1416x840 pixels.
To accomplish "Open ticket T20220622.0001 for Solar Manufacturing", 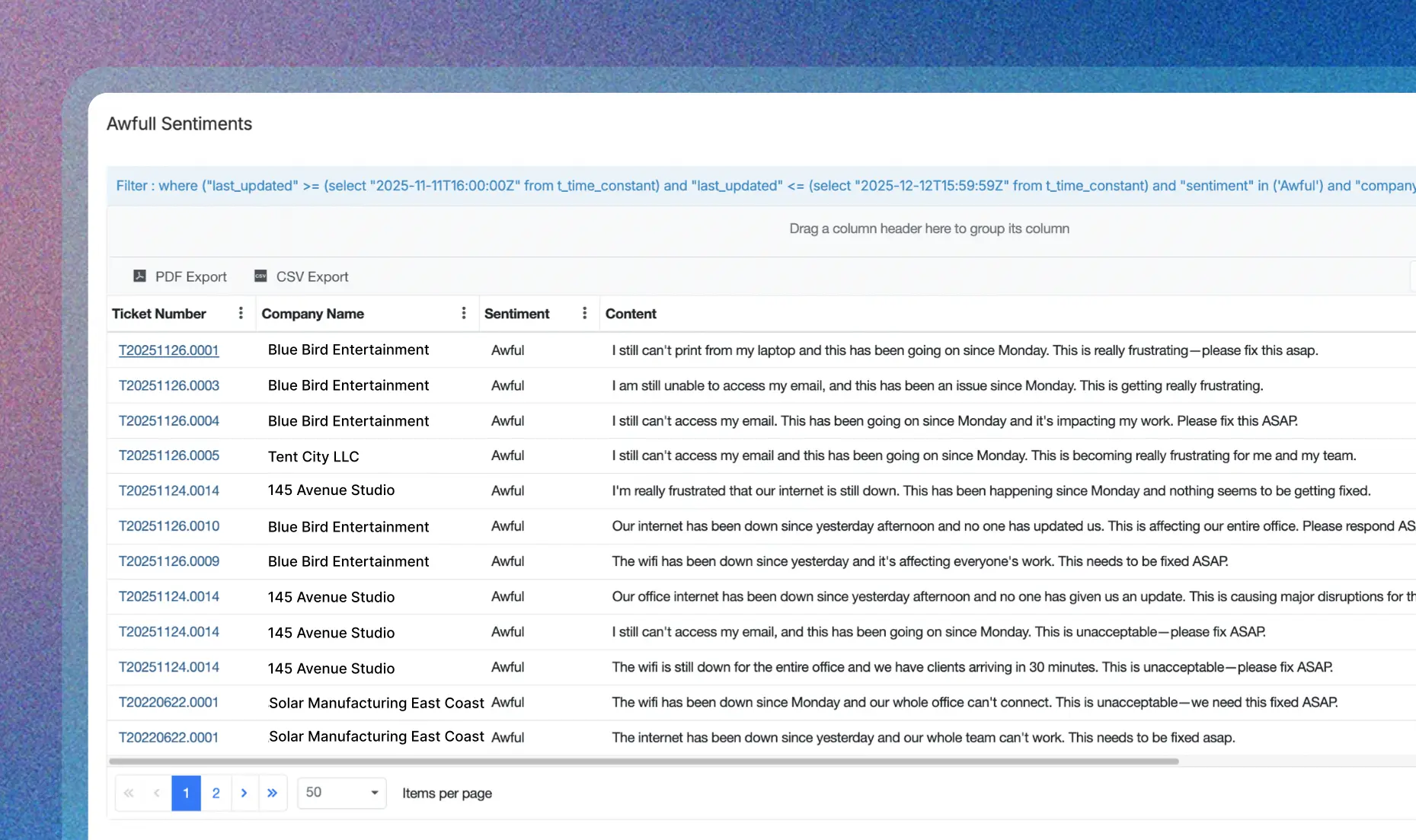I will [168, 702].
